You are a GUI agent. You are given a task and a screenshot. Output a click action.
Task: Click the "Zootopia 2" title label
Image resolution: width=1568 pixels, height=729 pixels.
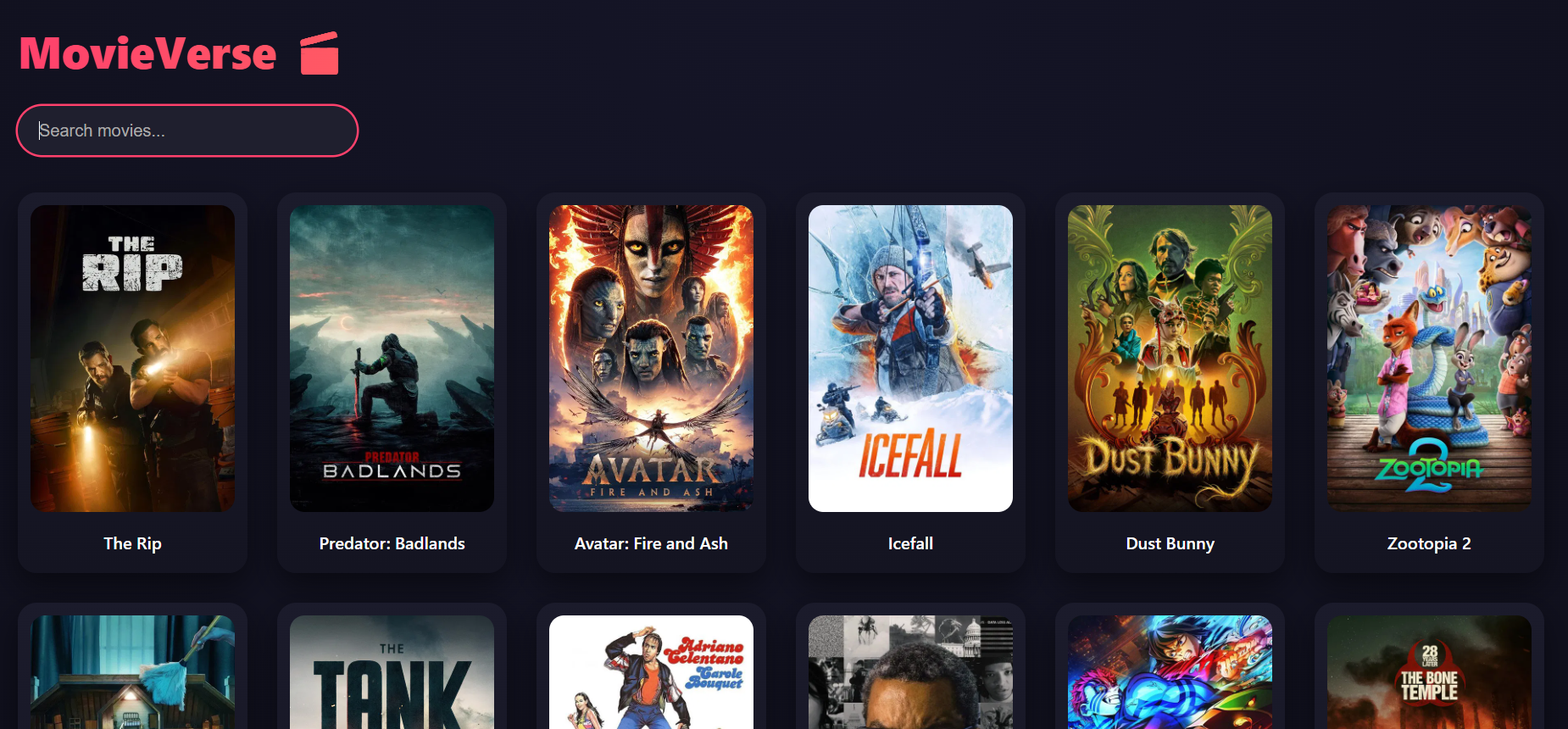[1429, 543]
